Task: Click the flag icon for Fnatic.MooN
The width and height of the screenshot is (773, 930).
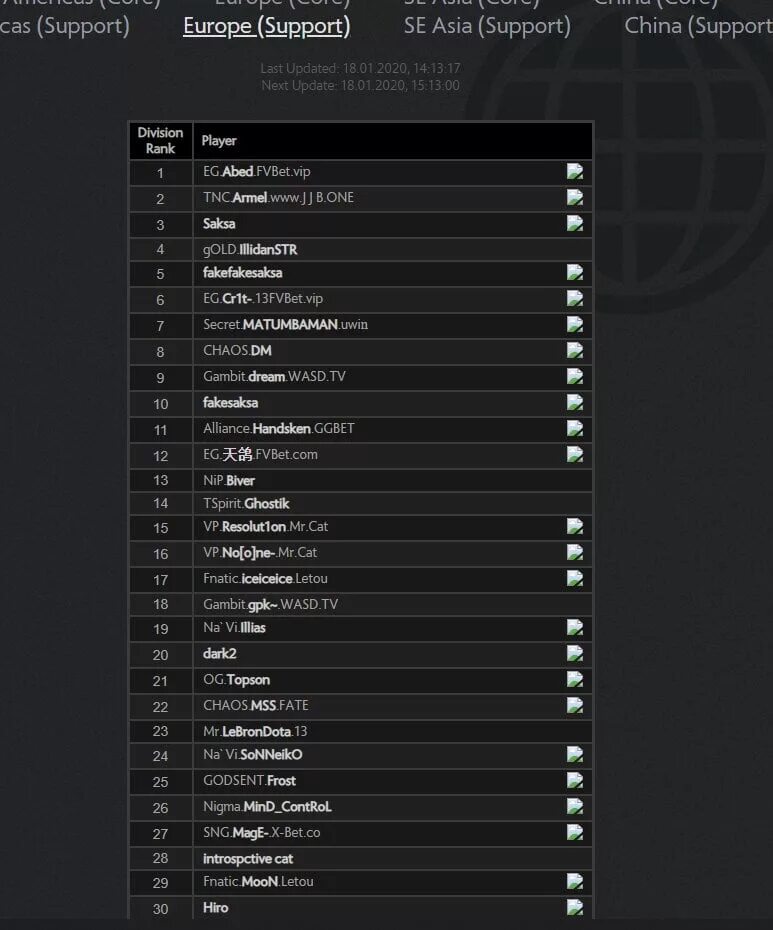Action: (575, 881)
